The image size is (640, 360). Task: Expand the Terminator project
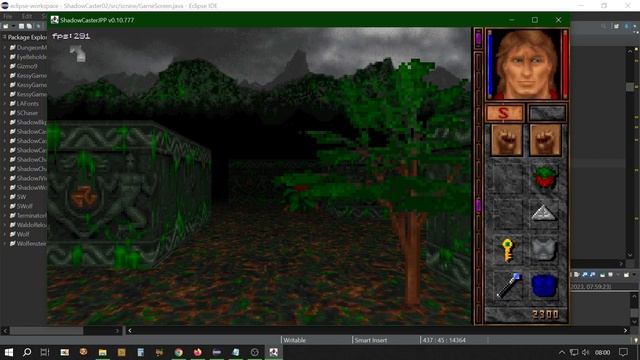click(4, 216)
